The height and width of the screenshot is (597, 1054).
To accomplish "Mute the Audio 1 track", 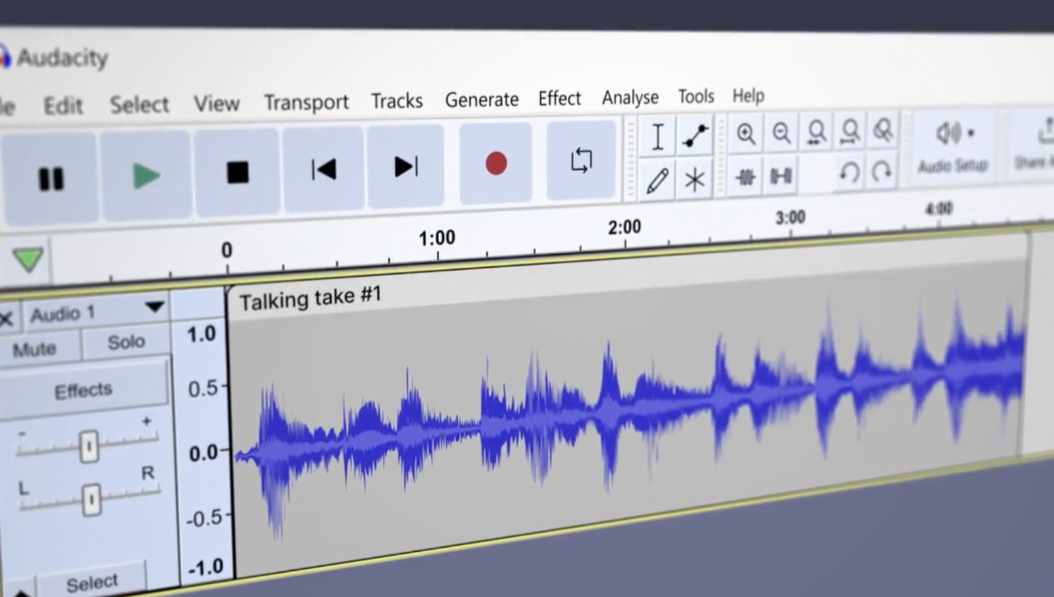I will pos(35,349).
